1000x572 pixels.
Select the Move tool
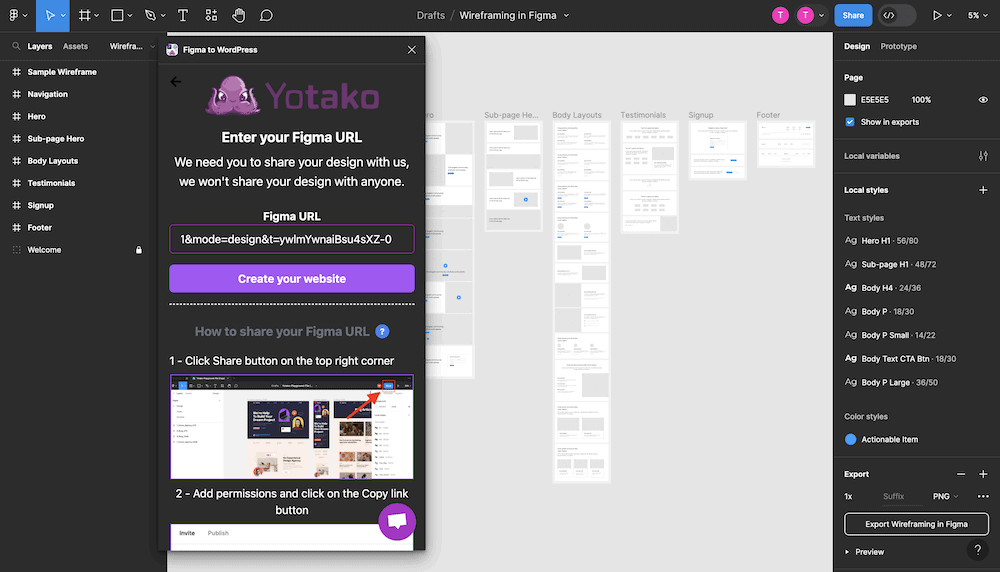[49, 15]
